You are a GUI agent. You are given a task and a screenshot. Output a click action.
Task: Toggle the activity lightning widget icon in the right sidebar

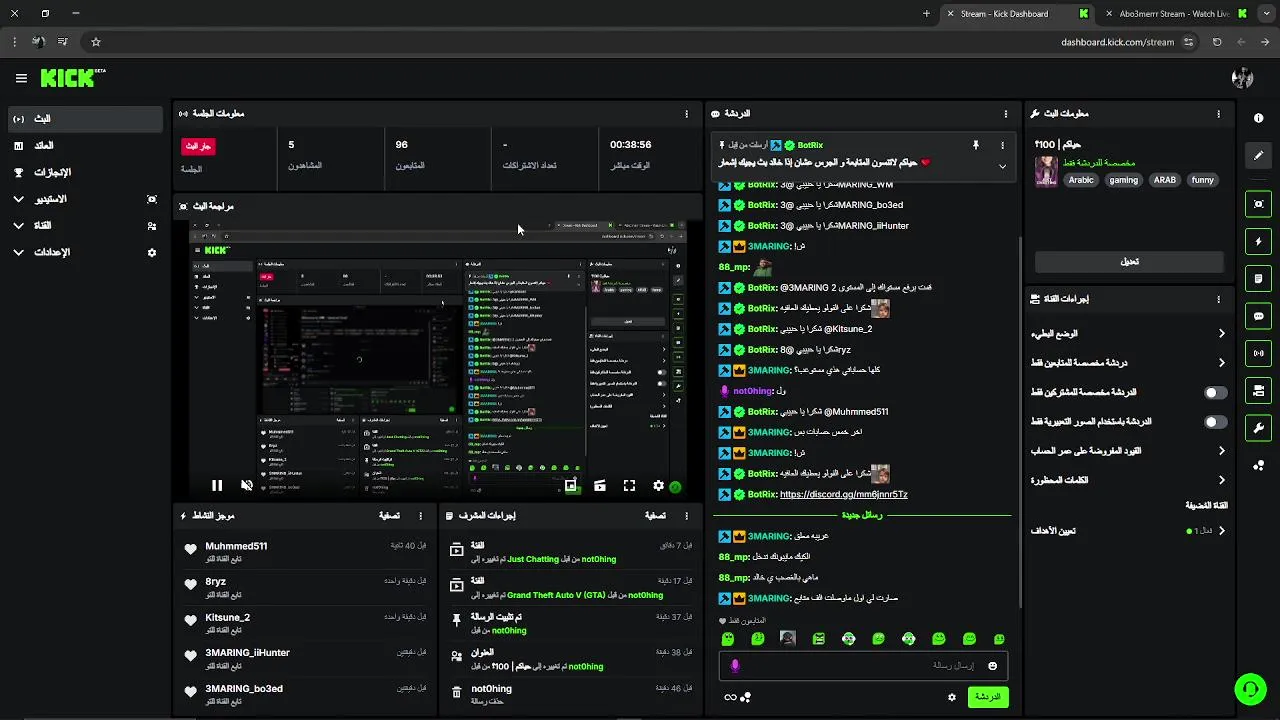coord(1258,241)
